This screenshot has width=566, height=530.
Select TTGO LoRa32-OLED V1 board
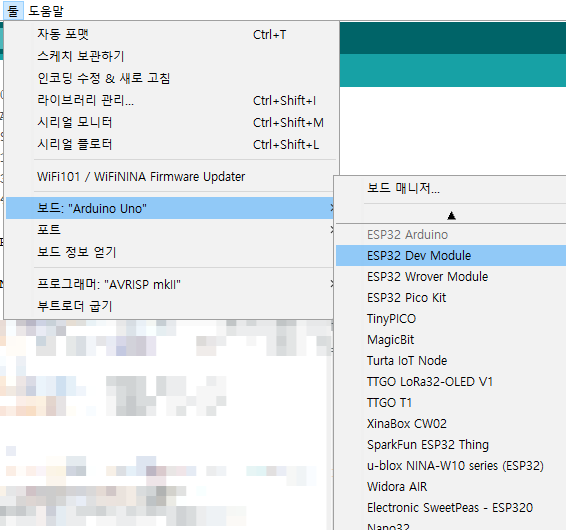click(451, 381)
